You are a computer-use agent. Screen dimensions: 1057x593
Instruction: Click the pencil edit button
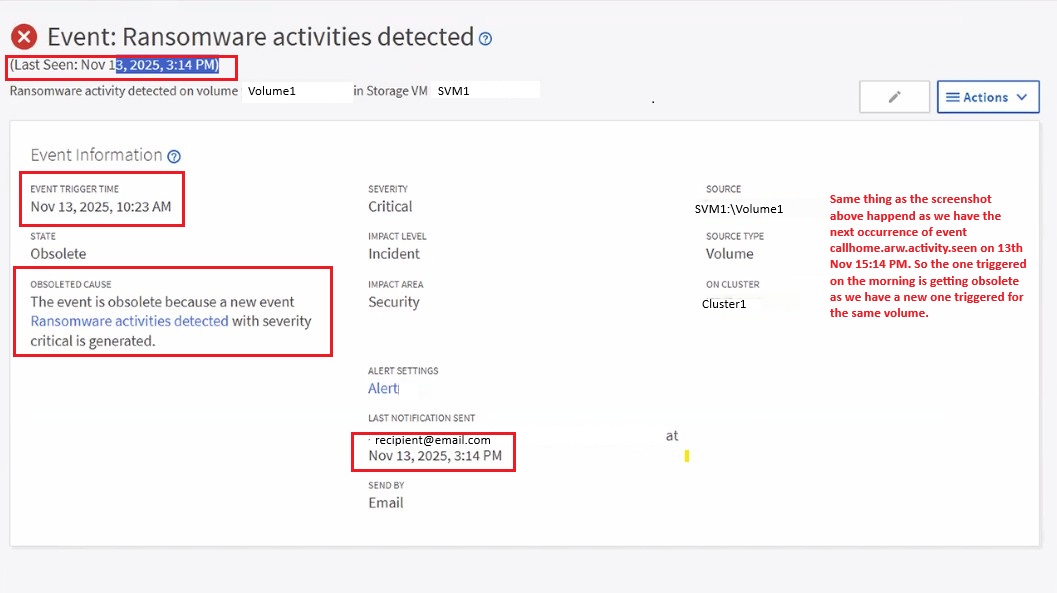click(894, 97)
